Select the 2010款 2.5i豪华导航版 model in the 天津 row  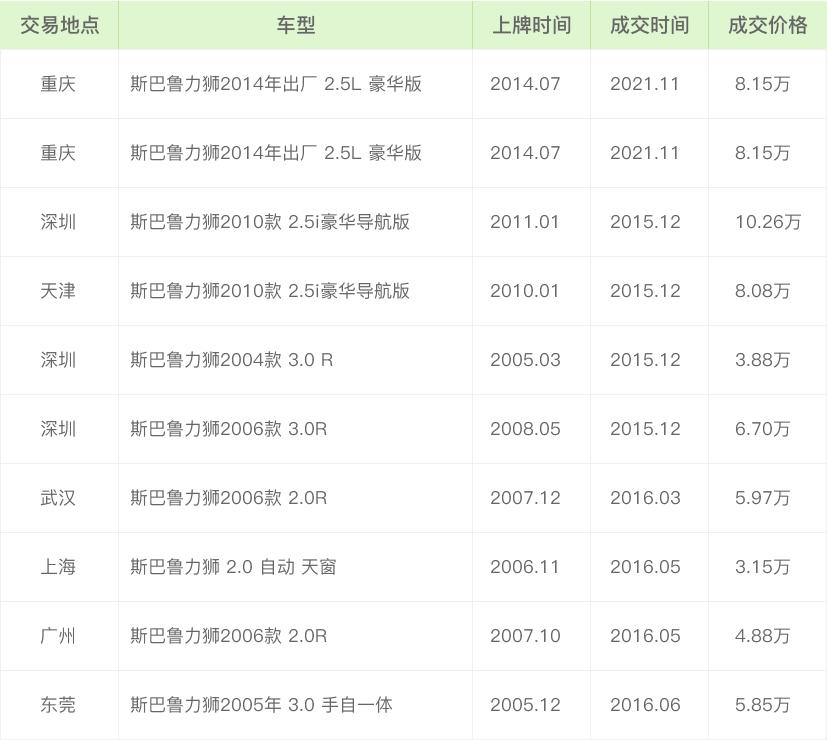(270, 291)
